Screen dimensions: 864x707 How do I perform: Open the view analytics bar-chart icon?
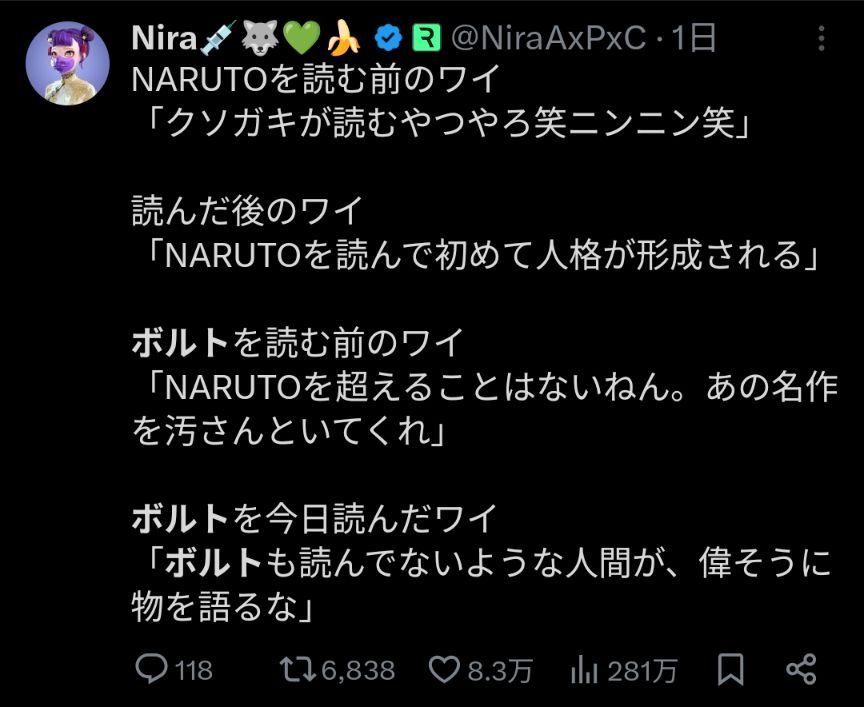click(x=583, y=669)
